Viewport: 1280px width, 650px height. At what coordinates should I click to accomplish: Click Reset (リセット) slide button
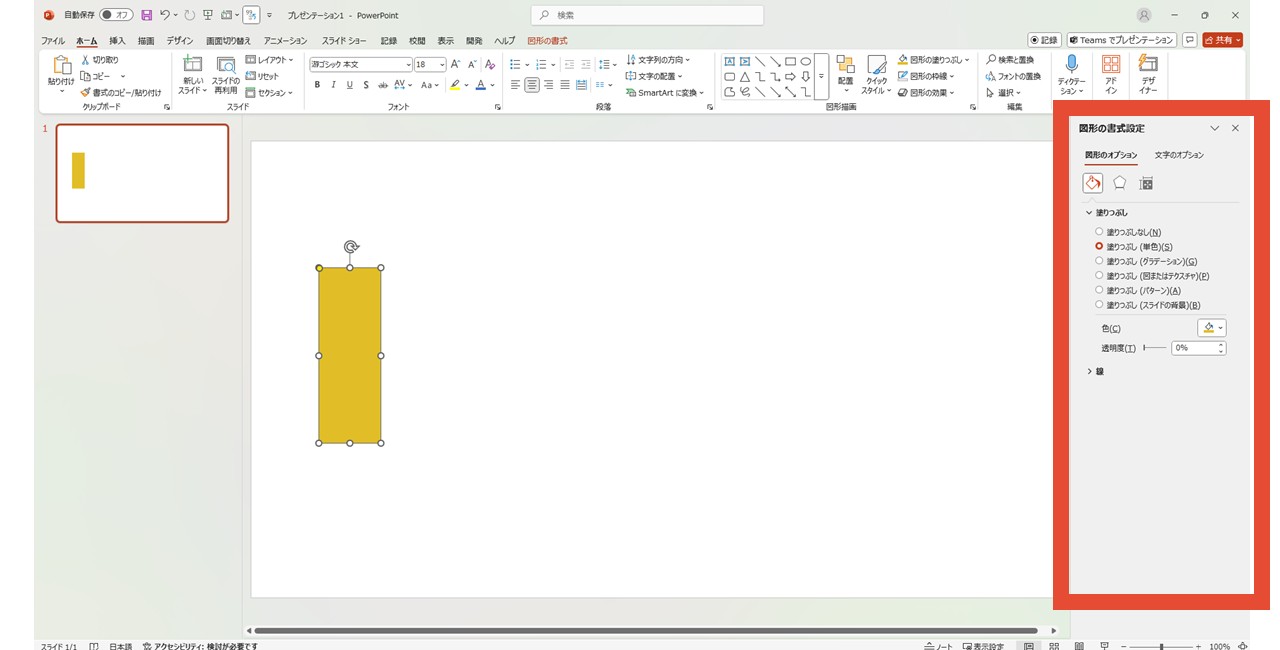(x=263, y=76)
